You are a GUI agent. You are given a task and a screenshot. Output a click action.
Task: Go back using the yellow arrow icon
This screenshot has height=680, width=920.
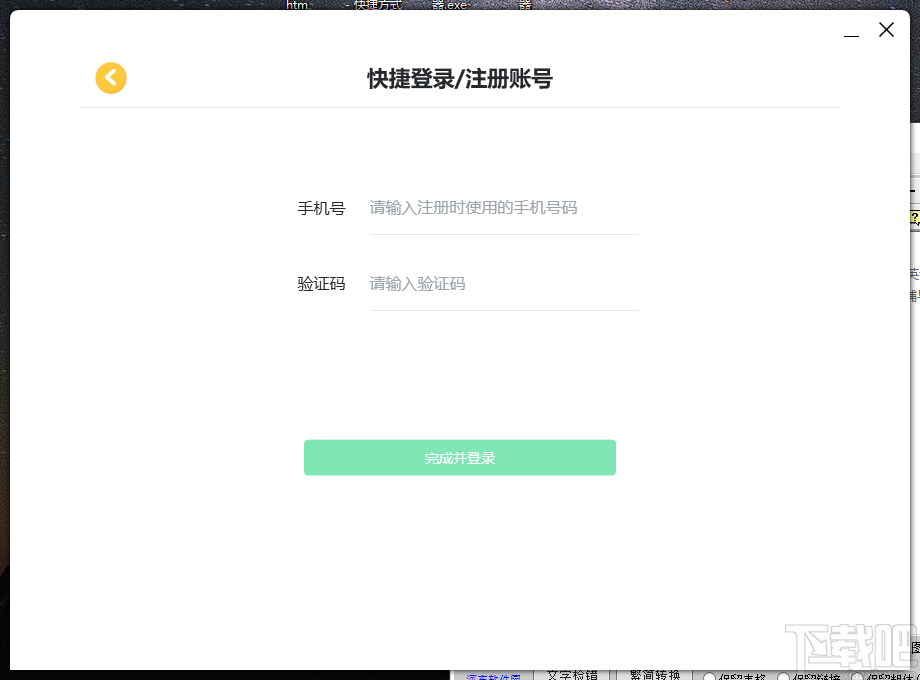[x=111, y=78]
